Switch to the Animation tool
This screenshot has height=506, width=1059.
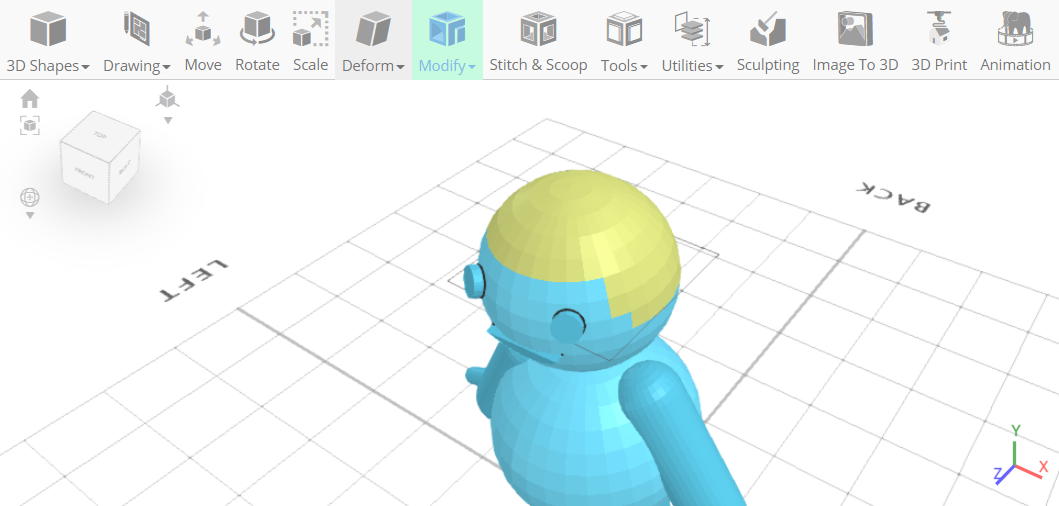(x=1015, y=41)
